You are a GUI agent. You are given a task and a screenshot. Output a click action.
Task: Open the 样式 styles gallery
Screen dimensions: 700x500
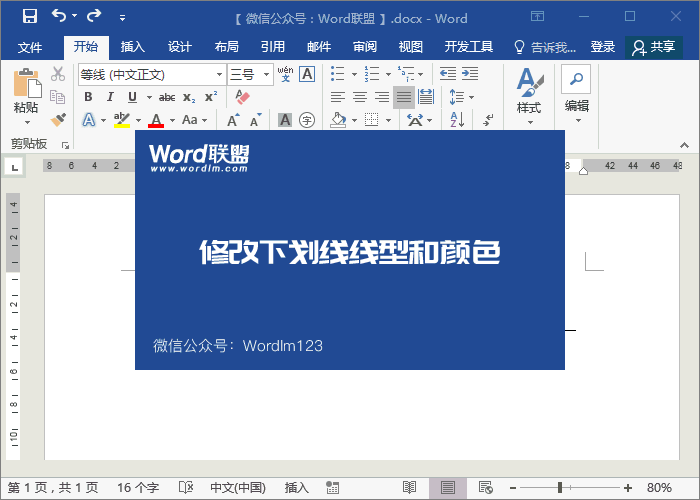[529, 96]
